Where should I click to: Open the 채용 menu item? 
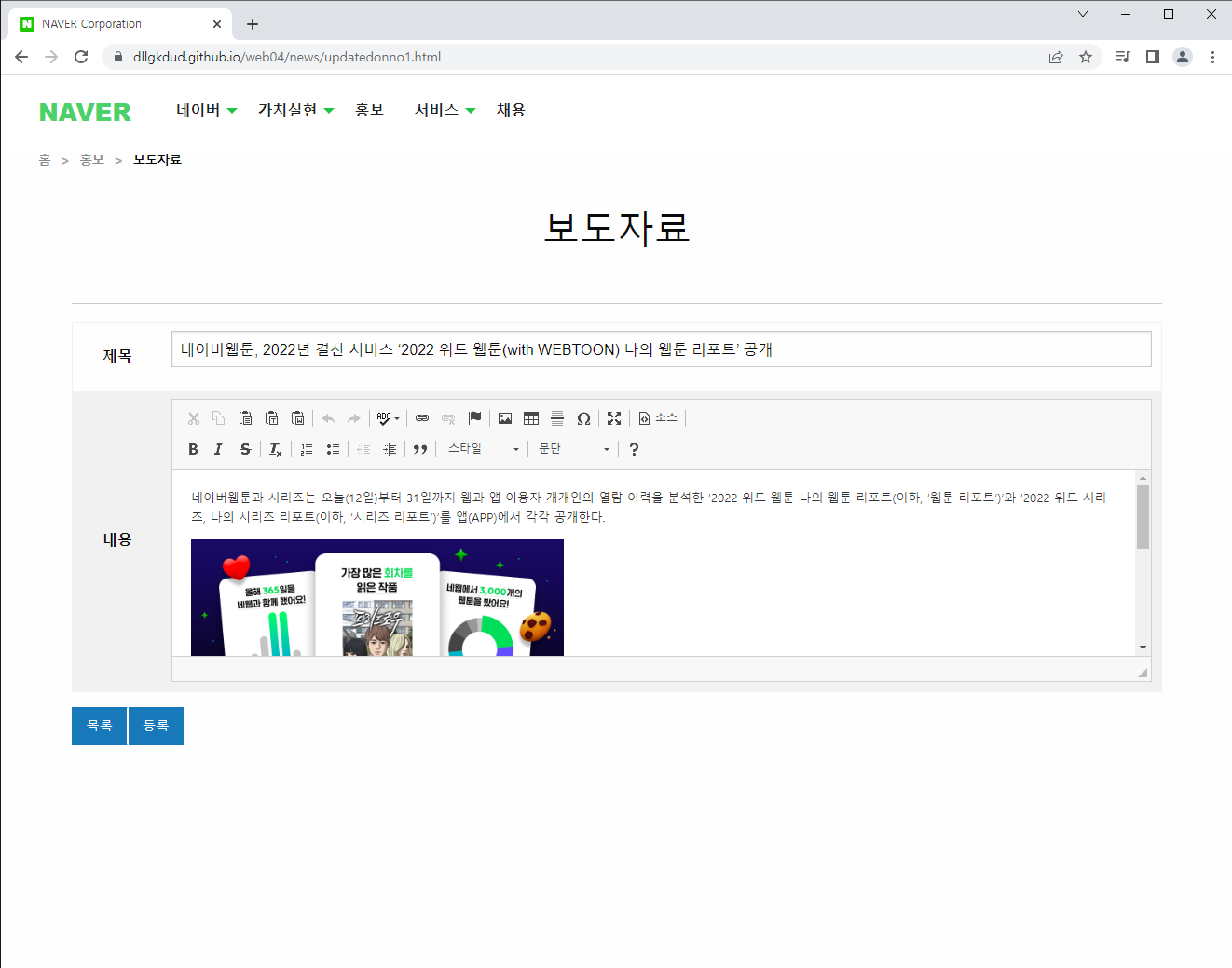(511, 109)
